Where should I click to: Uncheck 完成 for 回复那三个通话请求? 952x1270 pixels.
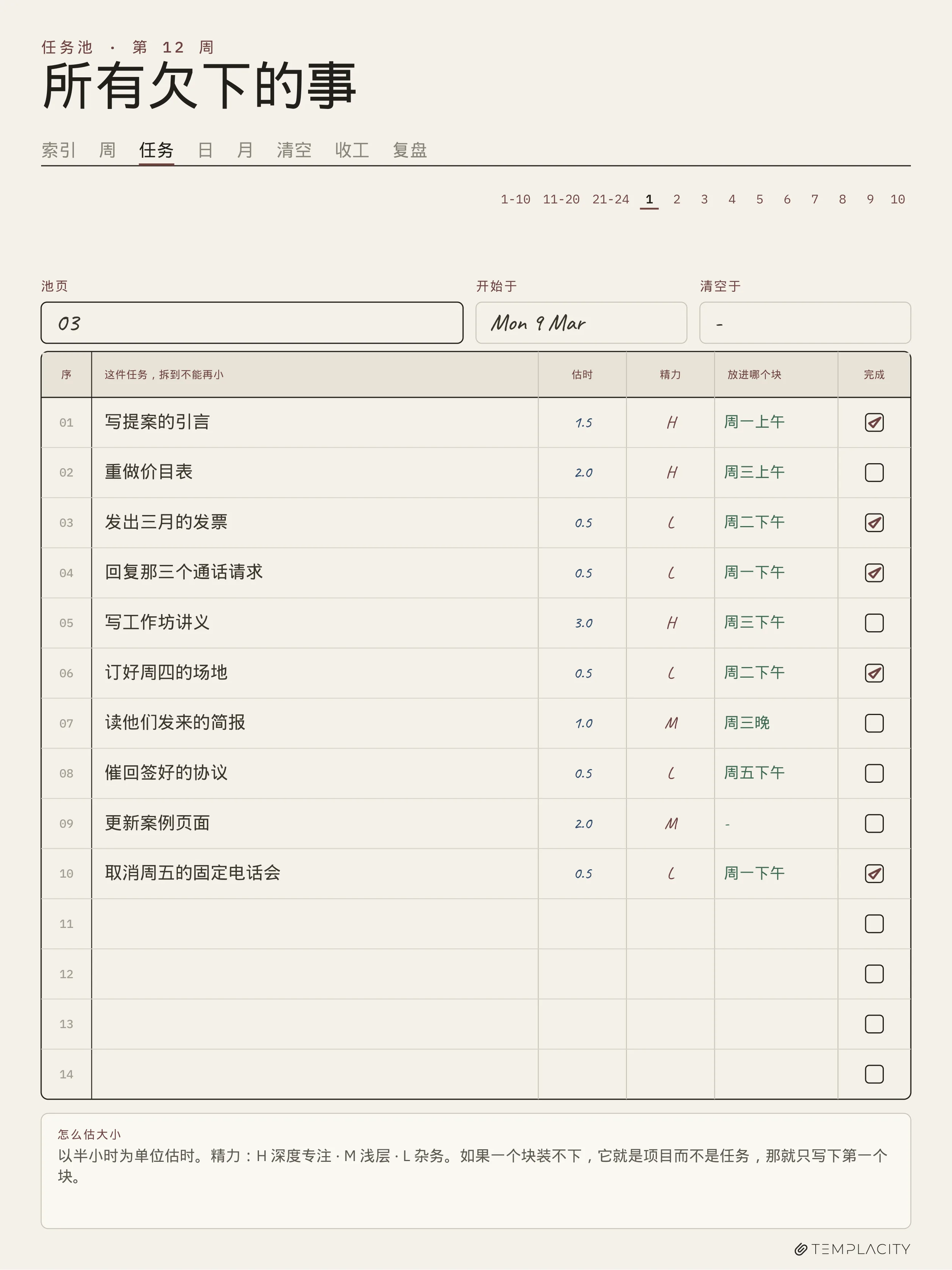874,573
